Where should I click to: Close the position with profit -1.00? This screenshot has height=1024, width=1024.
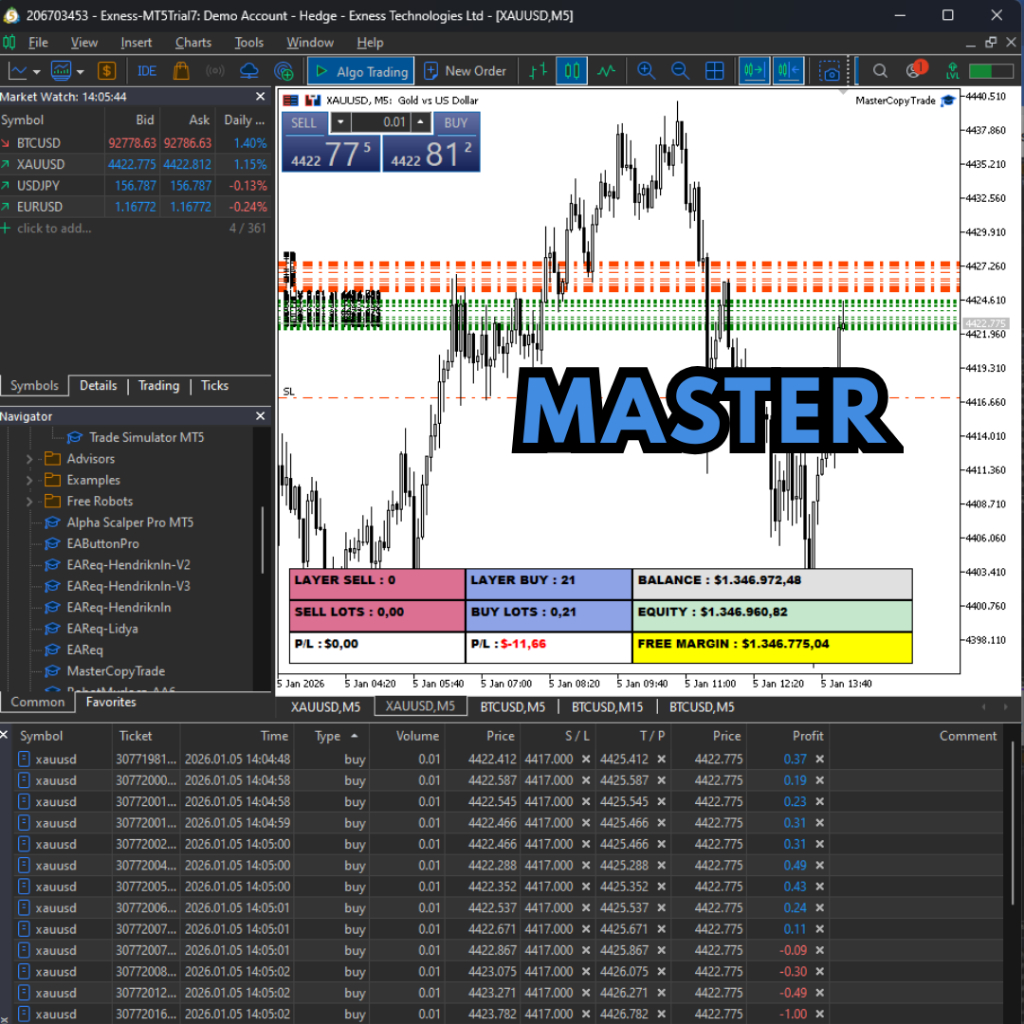tap(820, 1014)
